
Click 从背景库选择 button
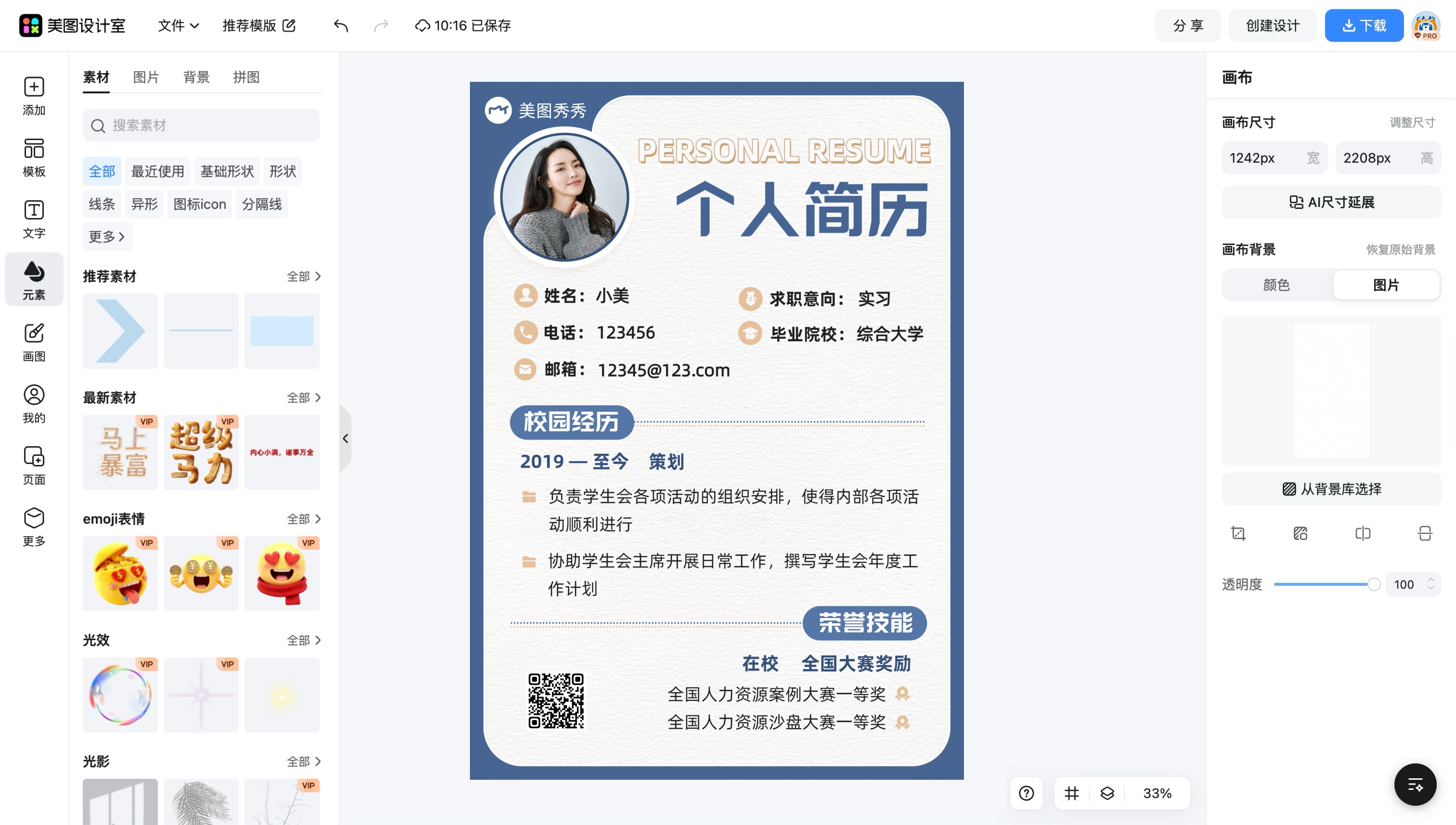pyautogui.click(x=1331, y=489)
